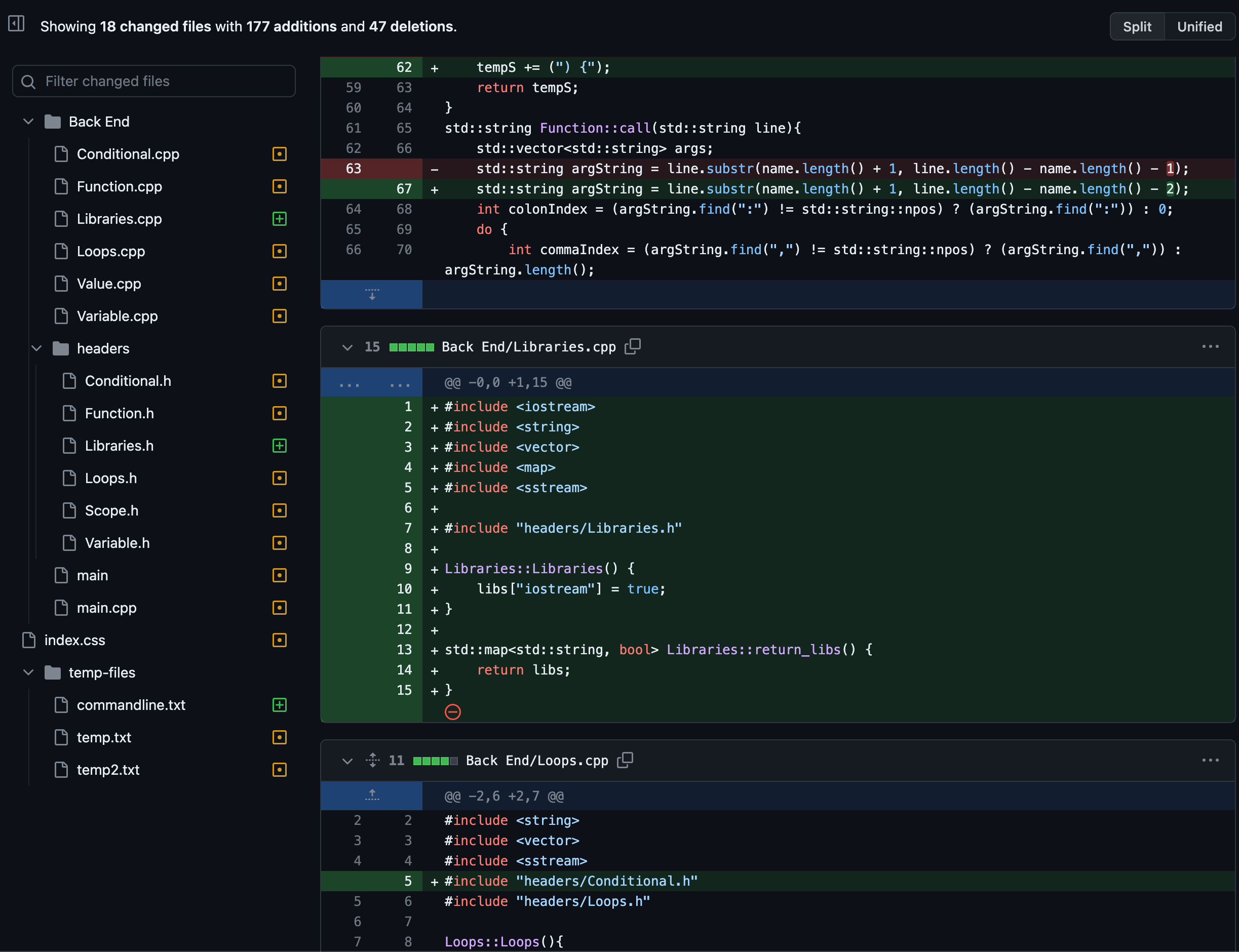Open Function.cpp in the file tree
Image resolution: width=1239 pixels, height=952 pixels.
[119, 186]
